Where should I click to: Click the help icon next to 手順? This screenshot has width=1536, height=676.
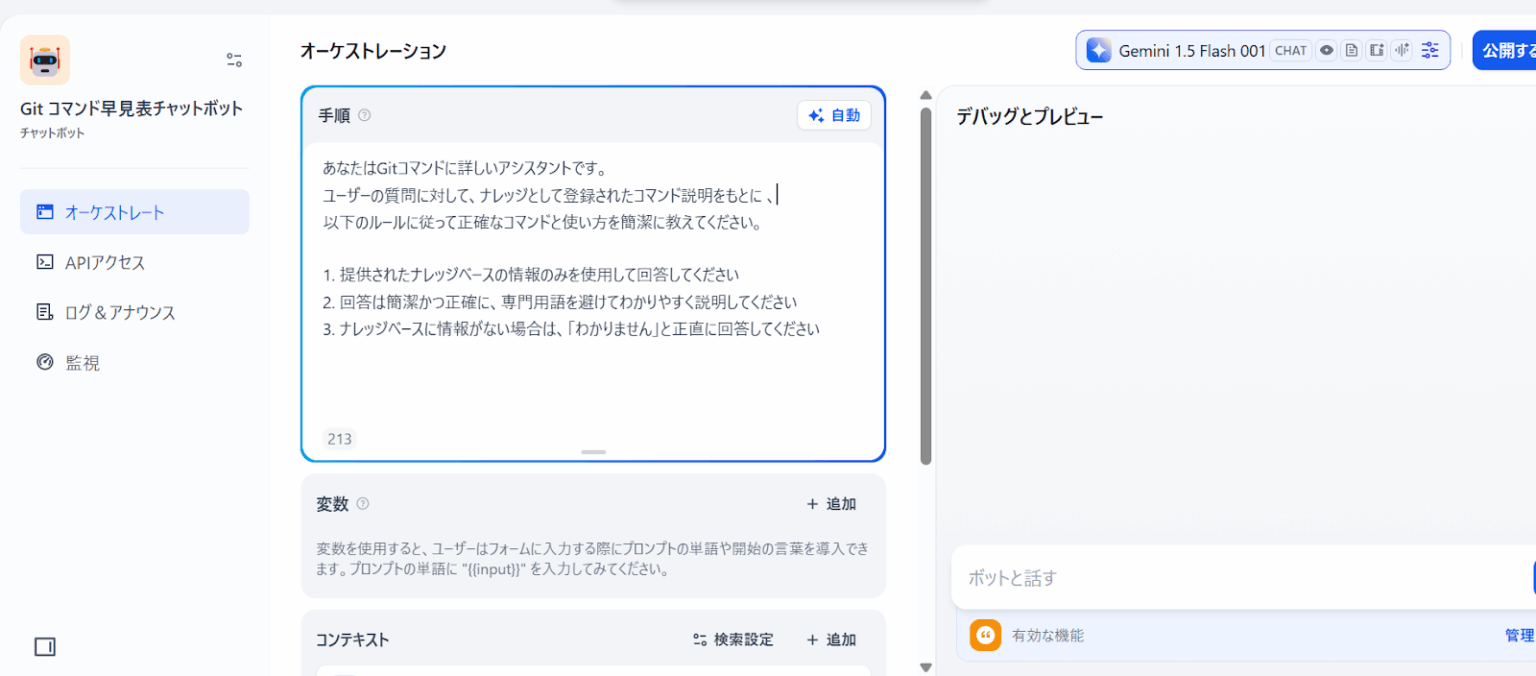tap(364, 115)
